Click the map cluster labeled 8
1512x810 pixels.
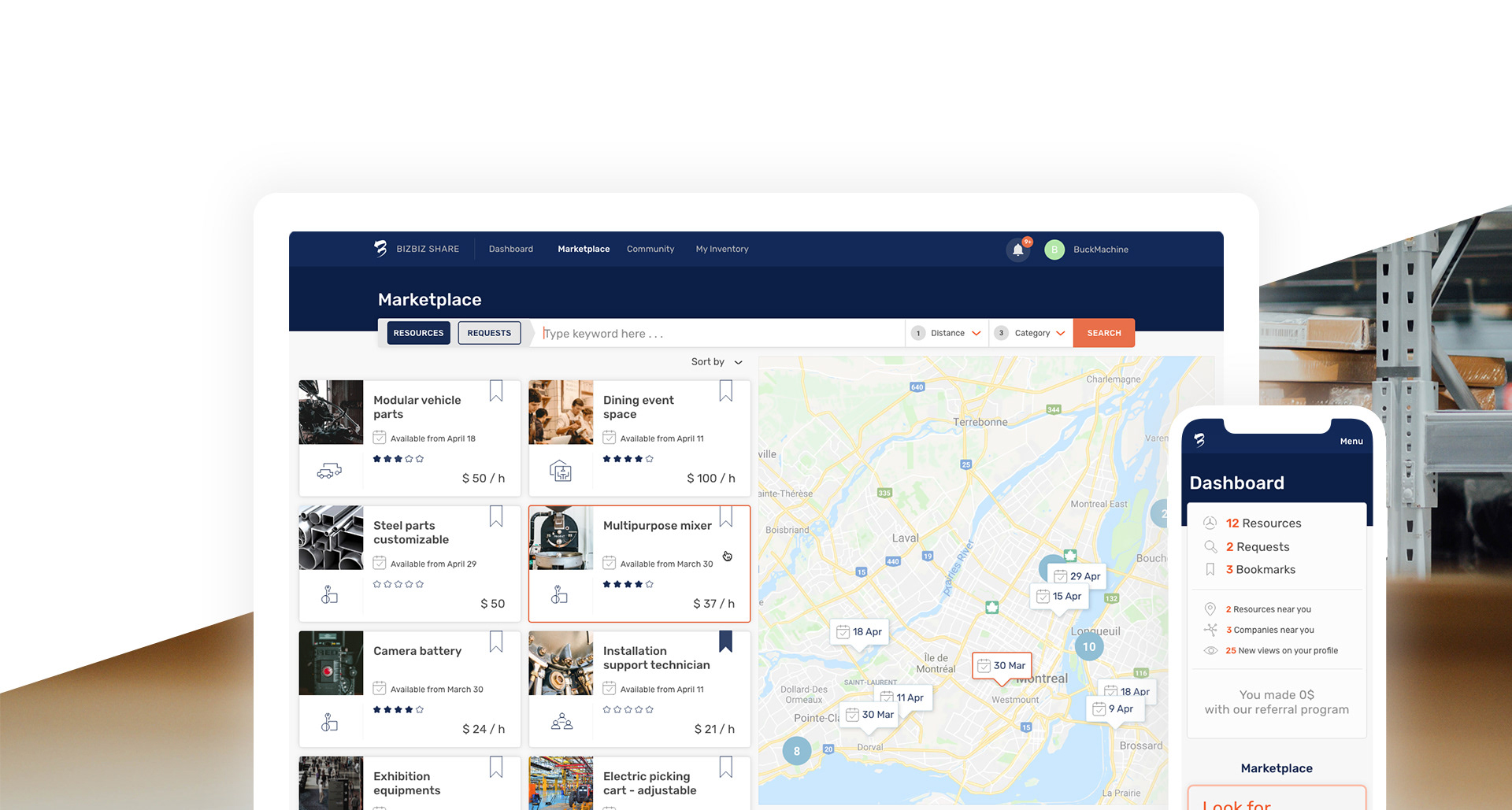[x=797, y=751]
